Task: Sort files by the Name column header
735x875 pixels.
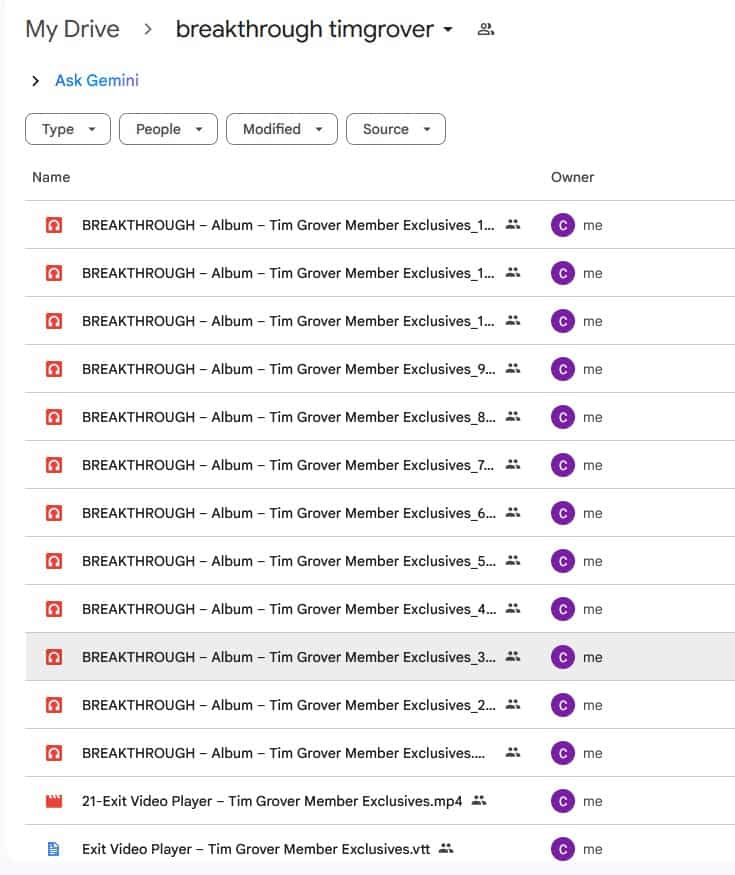Action: (51, 177)
